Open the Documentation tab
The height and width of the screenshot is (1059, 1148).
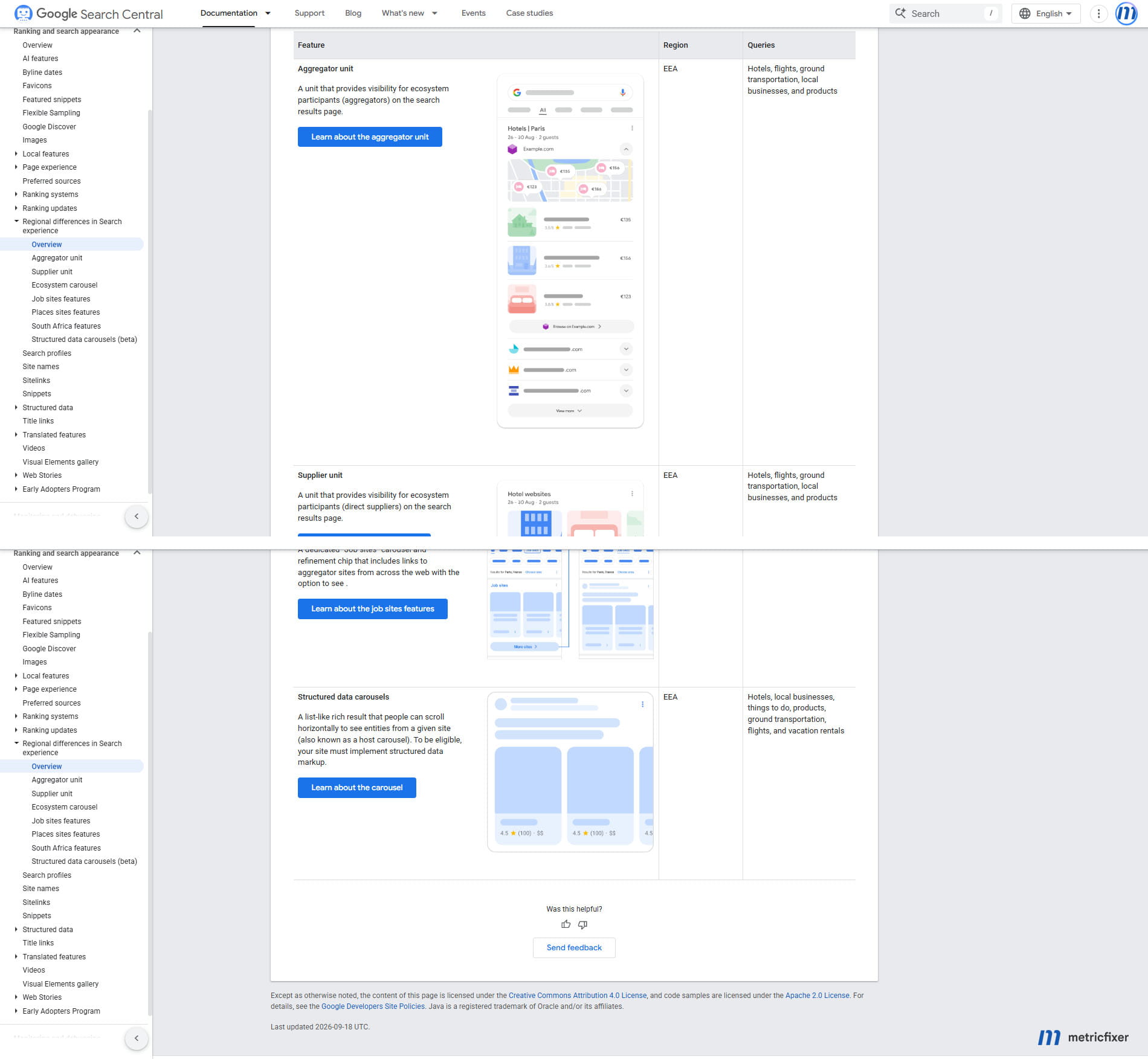tap(228, 13)
